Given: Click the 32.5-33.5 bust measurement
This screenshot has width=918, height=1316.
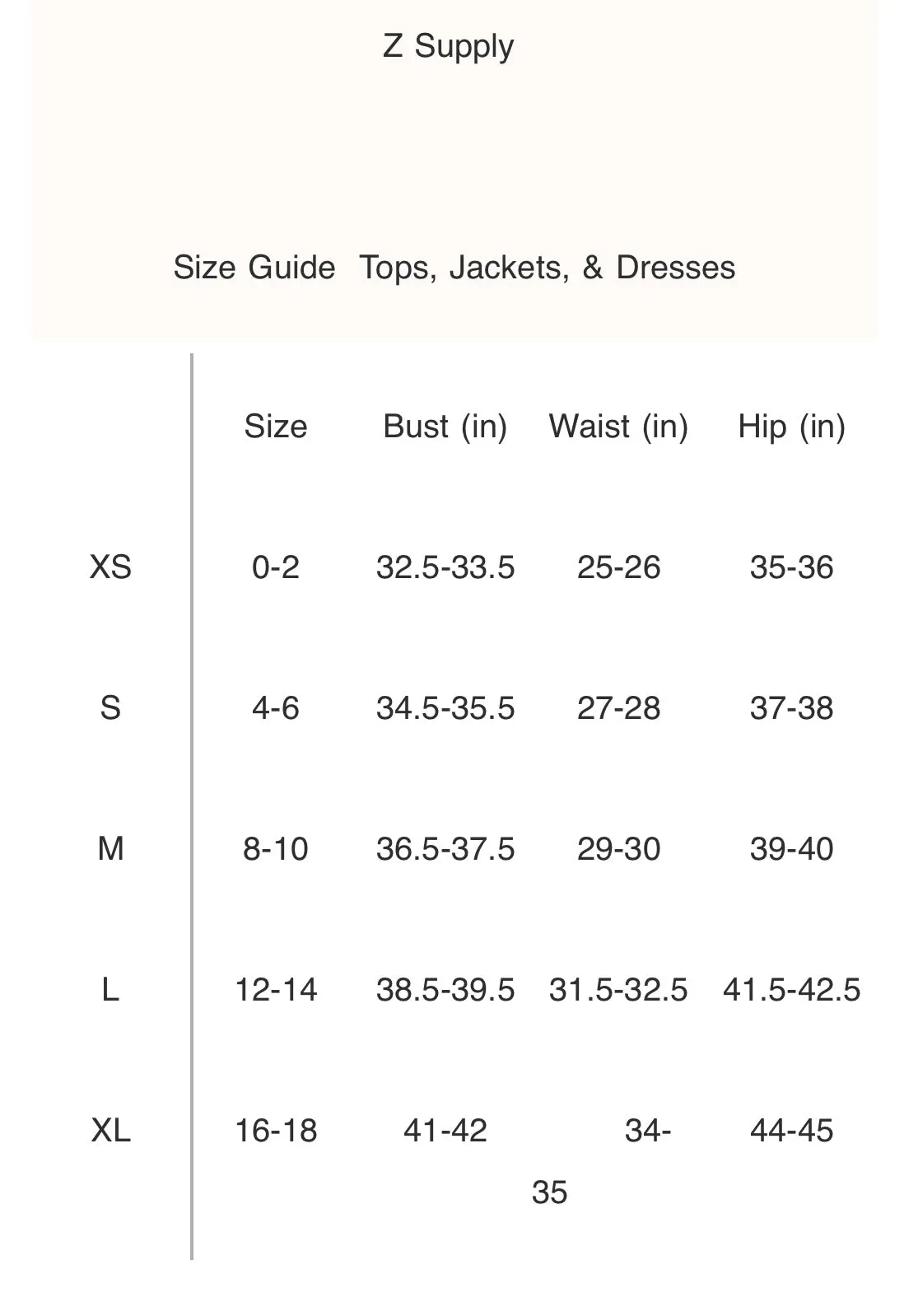Looking at the screenshot, I should pos(445,567).
